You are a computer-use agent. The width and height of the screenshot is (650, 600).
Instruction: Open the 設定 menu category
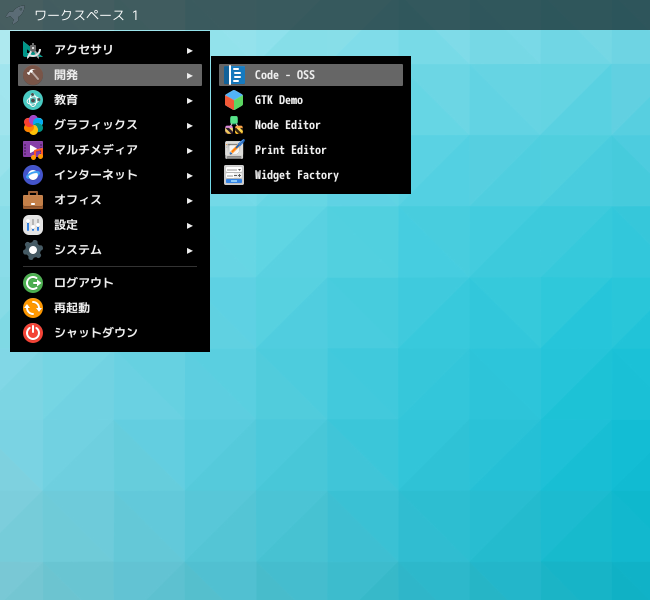pyautogui.click(x=66, y=225)
